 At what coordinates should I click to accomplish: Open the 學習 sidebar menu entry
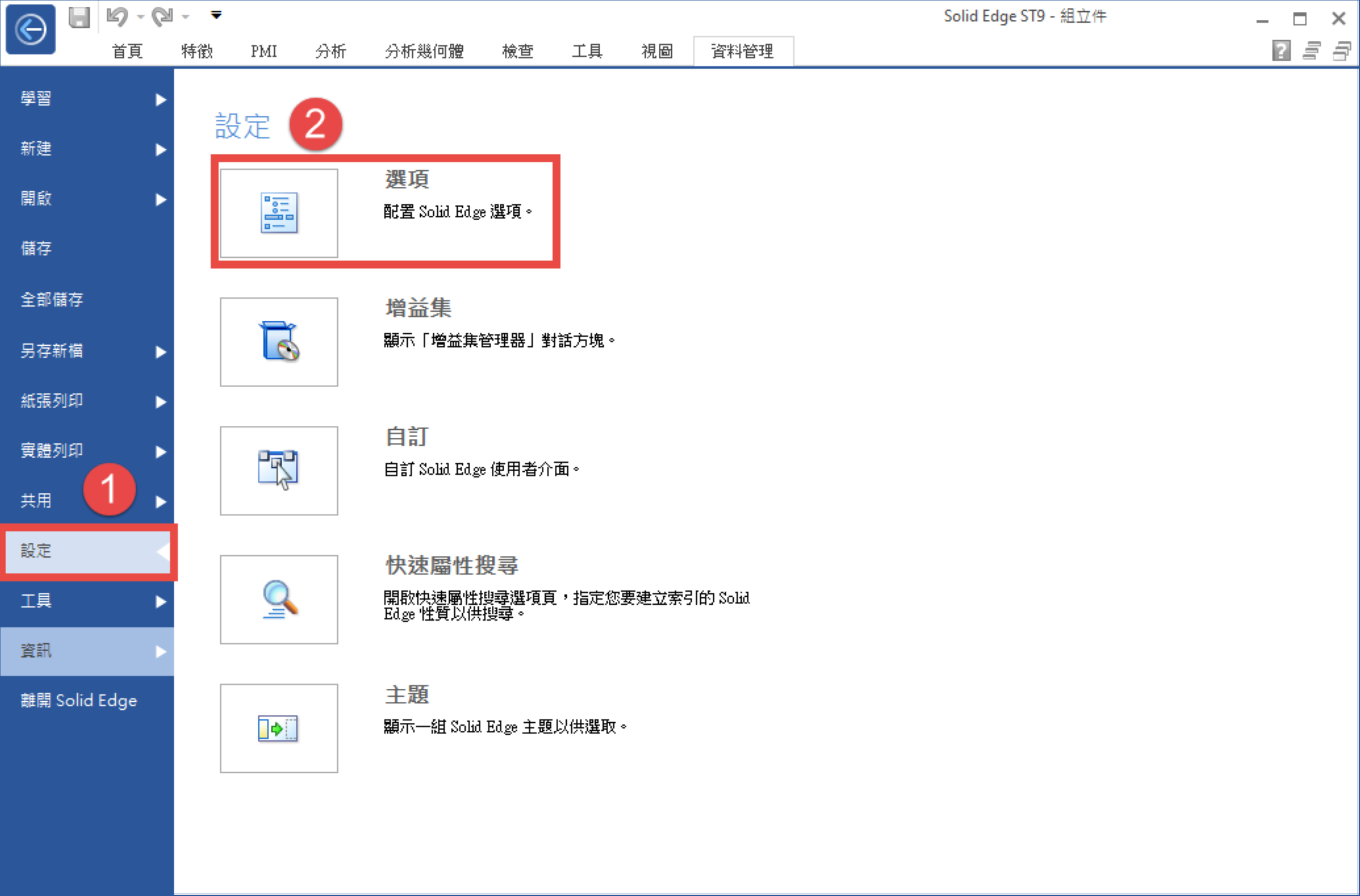pos(87,99)
